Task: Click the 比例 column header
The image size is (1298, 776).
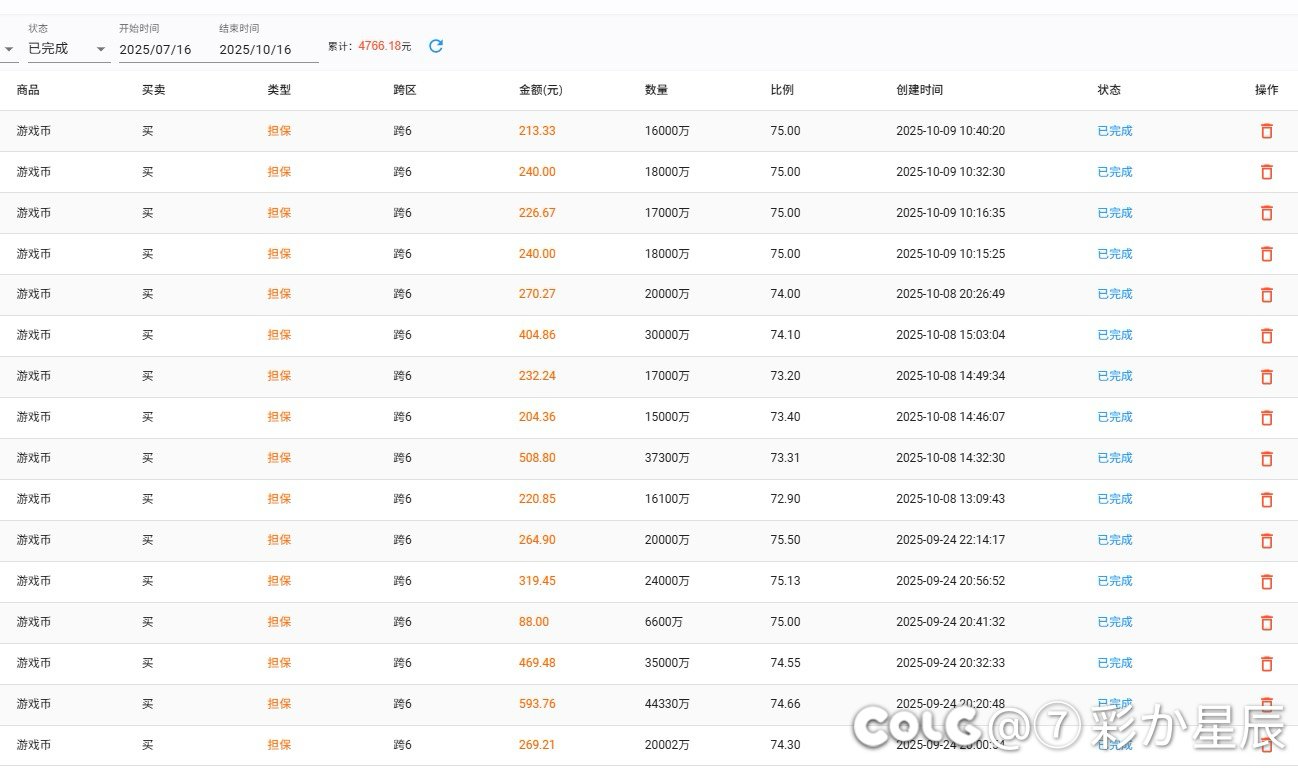Action: click(x=782, y=90)
